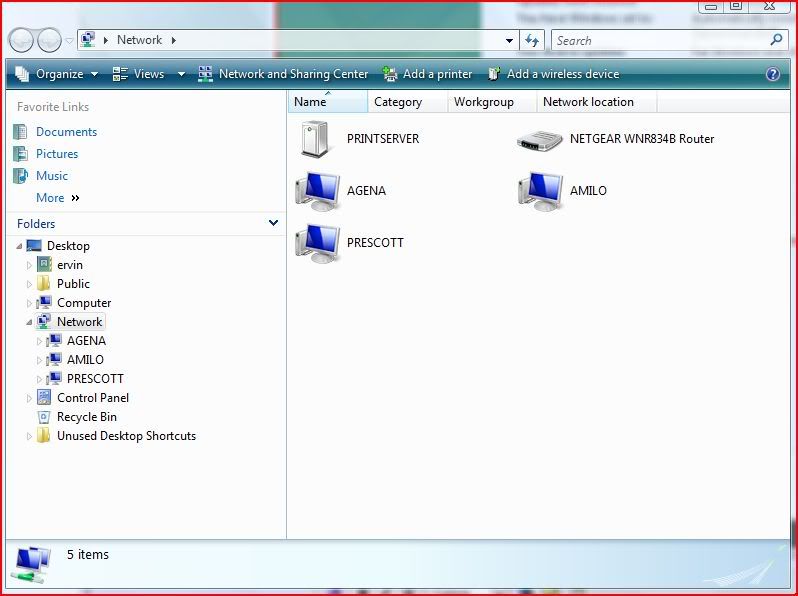The height and width of the screenshot is (596, 798).
Task: Click the Control Panel icon in tree
Action: 44,398
